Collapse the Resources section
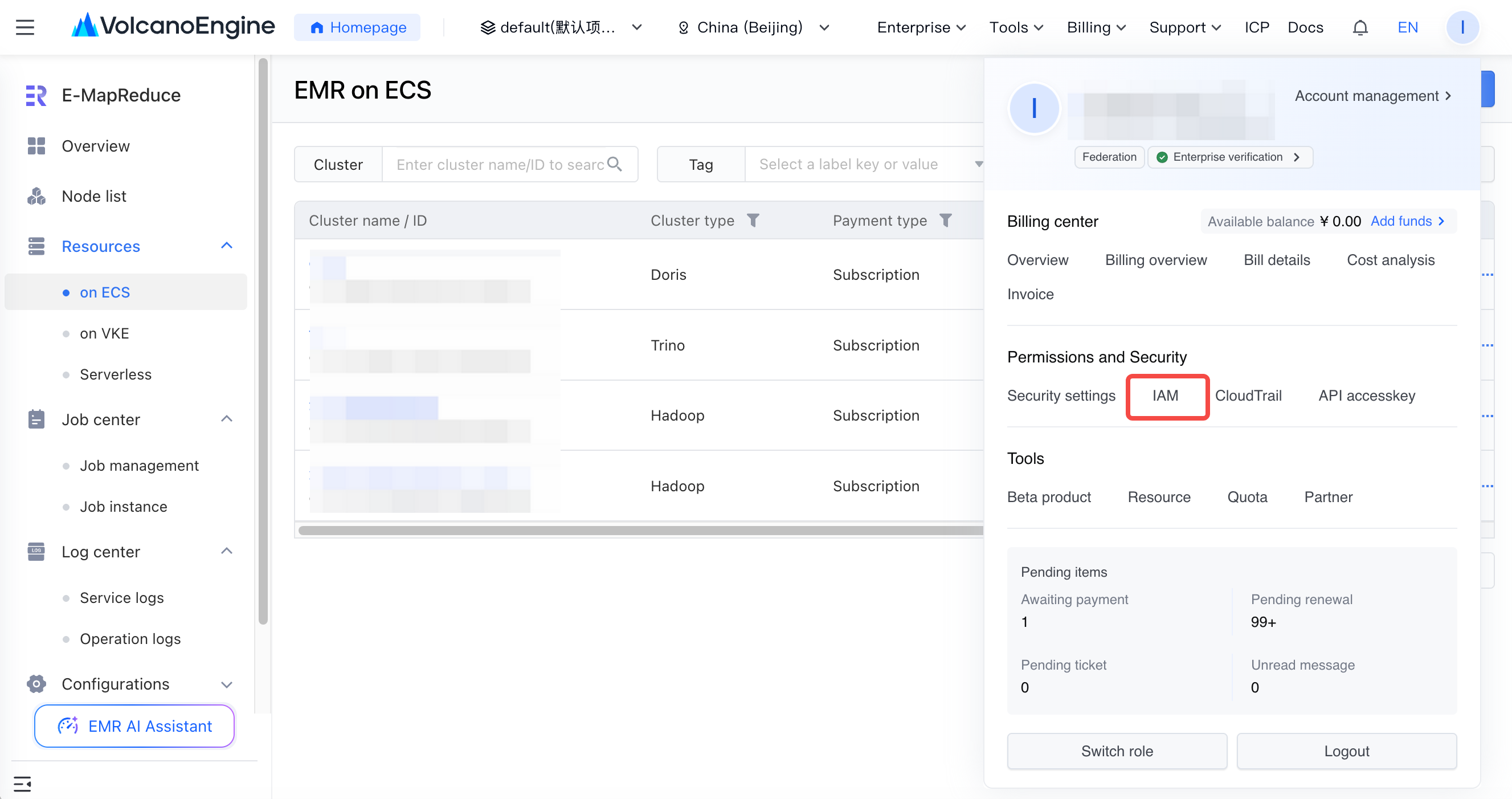This screenshot has width=1512, height=799. (227, 246)
